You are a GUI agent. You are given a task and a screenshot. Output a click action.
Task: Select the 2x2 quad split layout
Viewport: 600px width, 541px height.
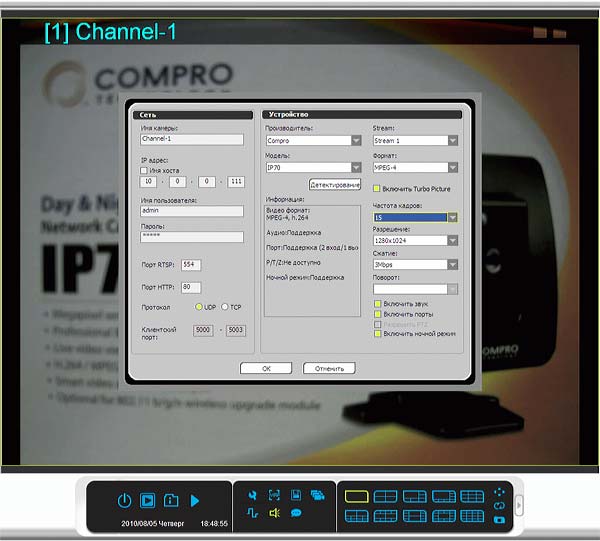(x=385, y=497)
